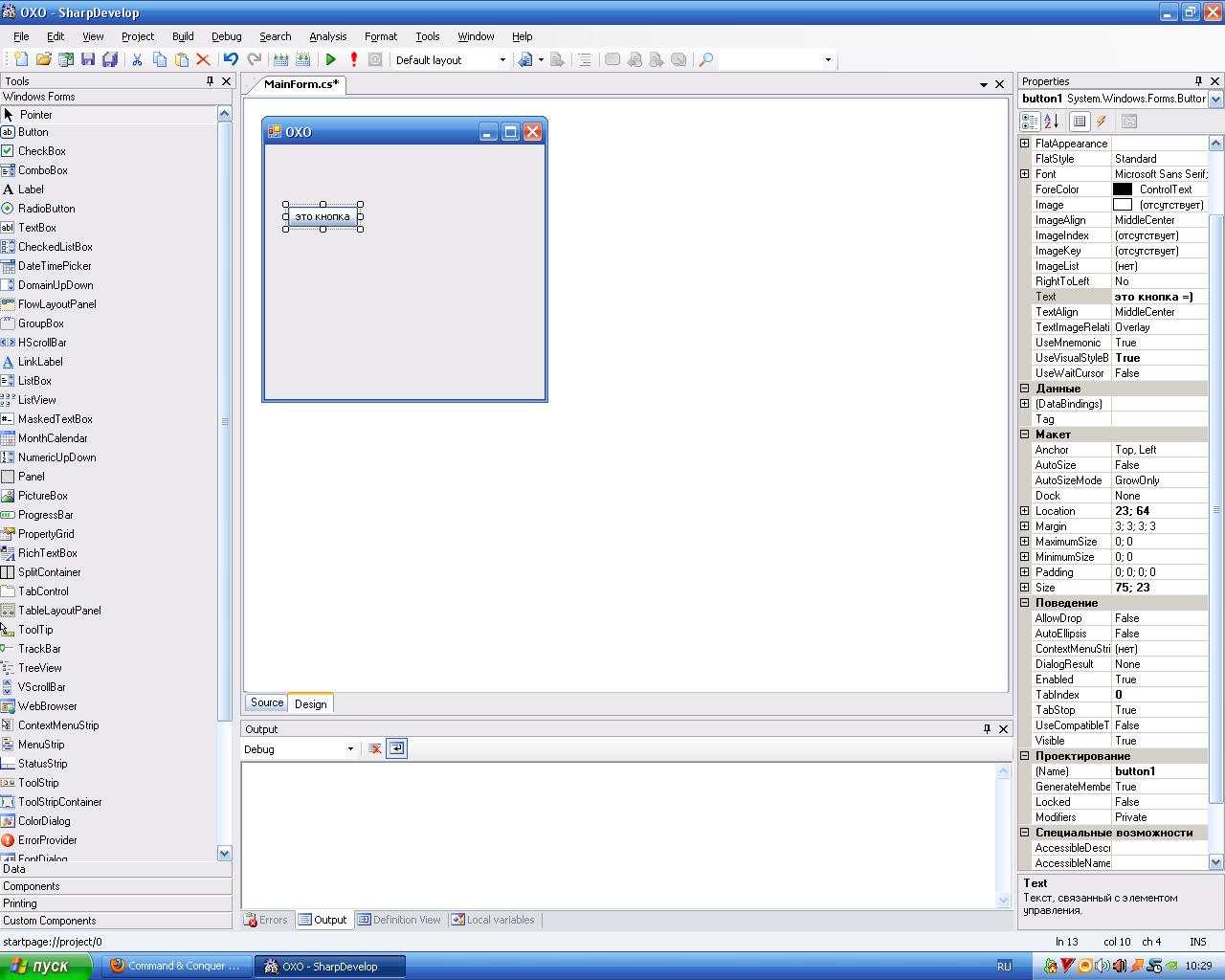
Task: Open the Analysis menu
Action: click(327, 36)
